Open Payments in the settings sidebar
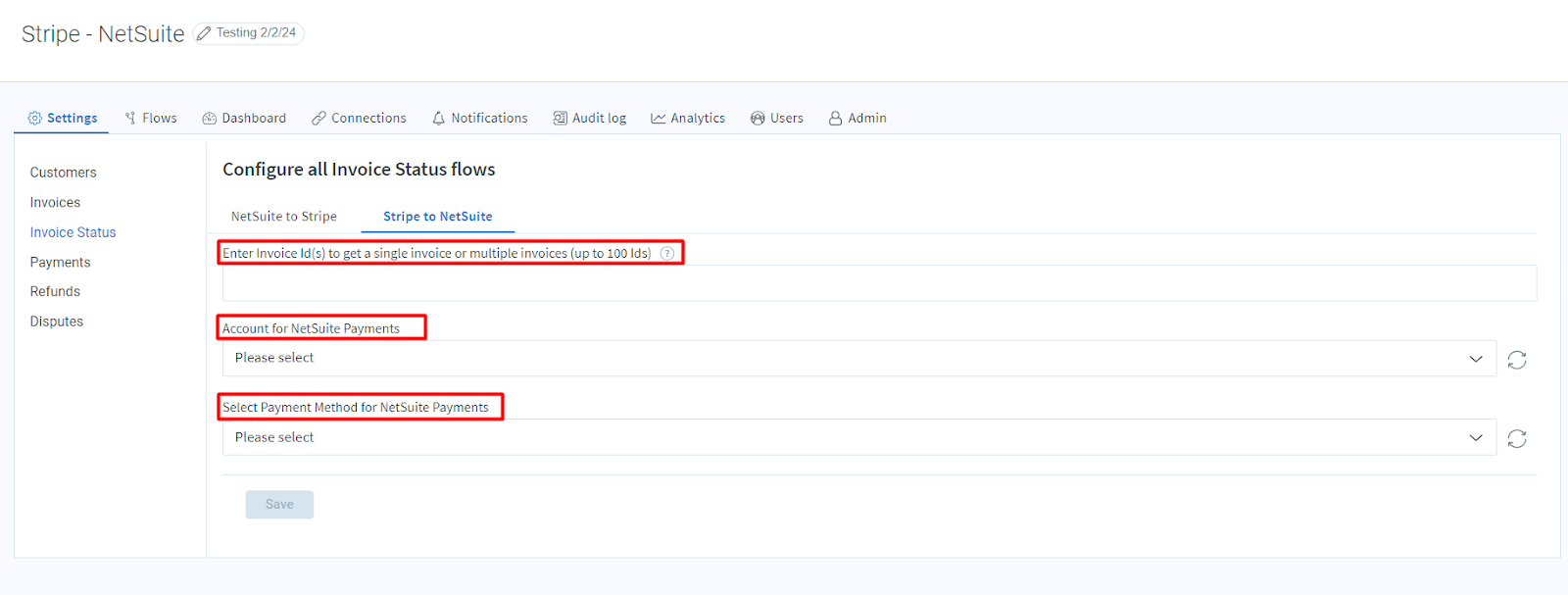 coord(60,262)
